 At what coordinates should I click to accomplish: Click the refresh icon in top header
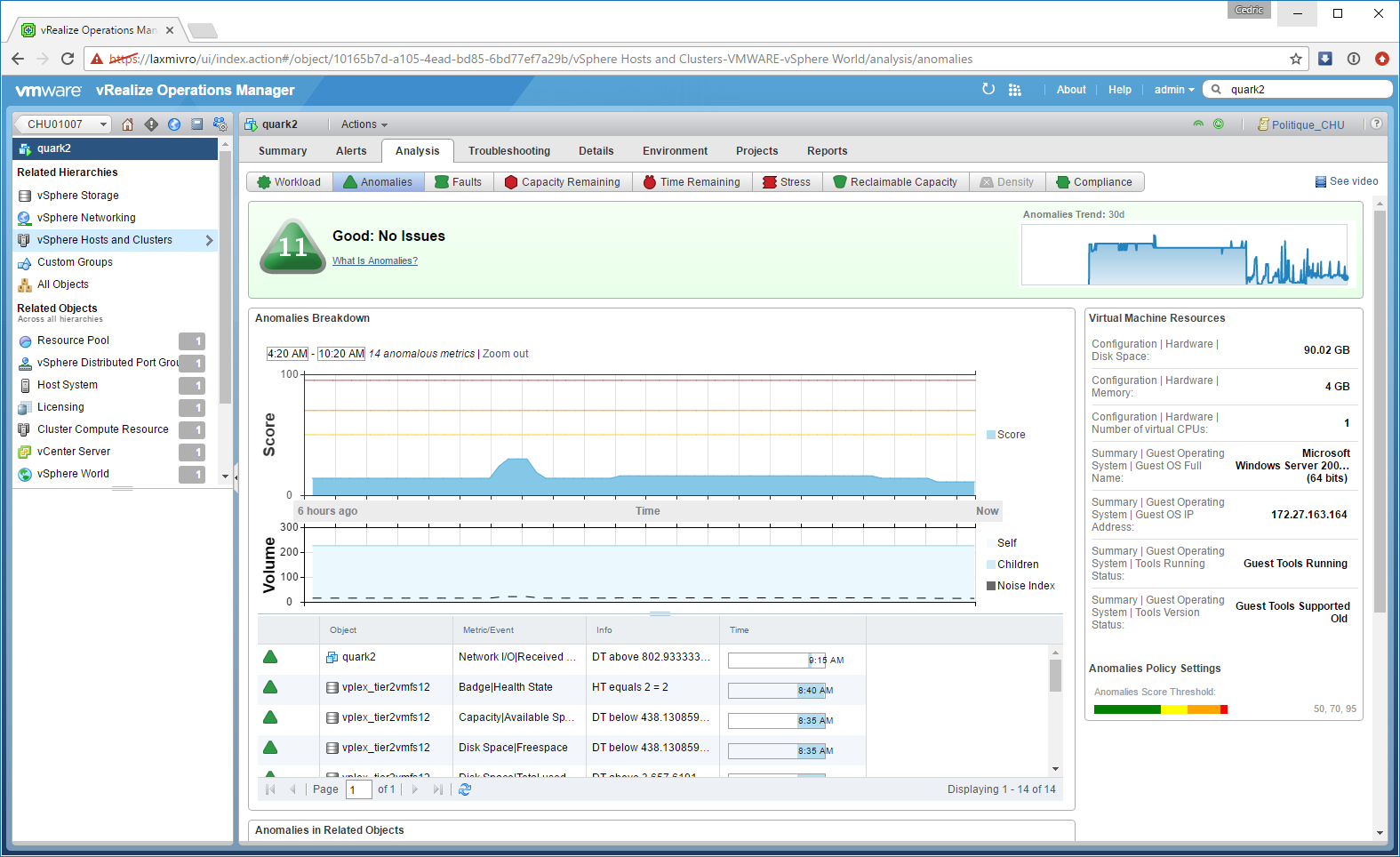[988, 90]
